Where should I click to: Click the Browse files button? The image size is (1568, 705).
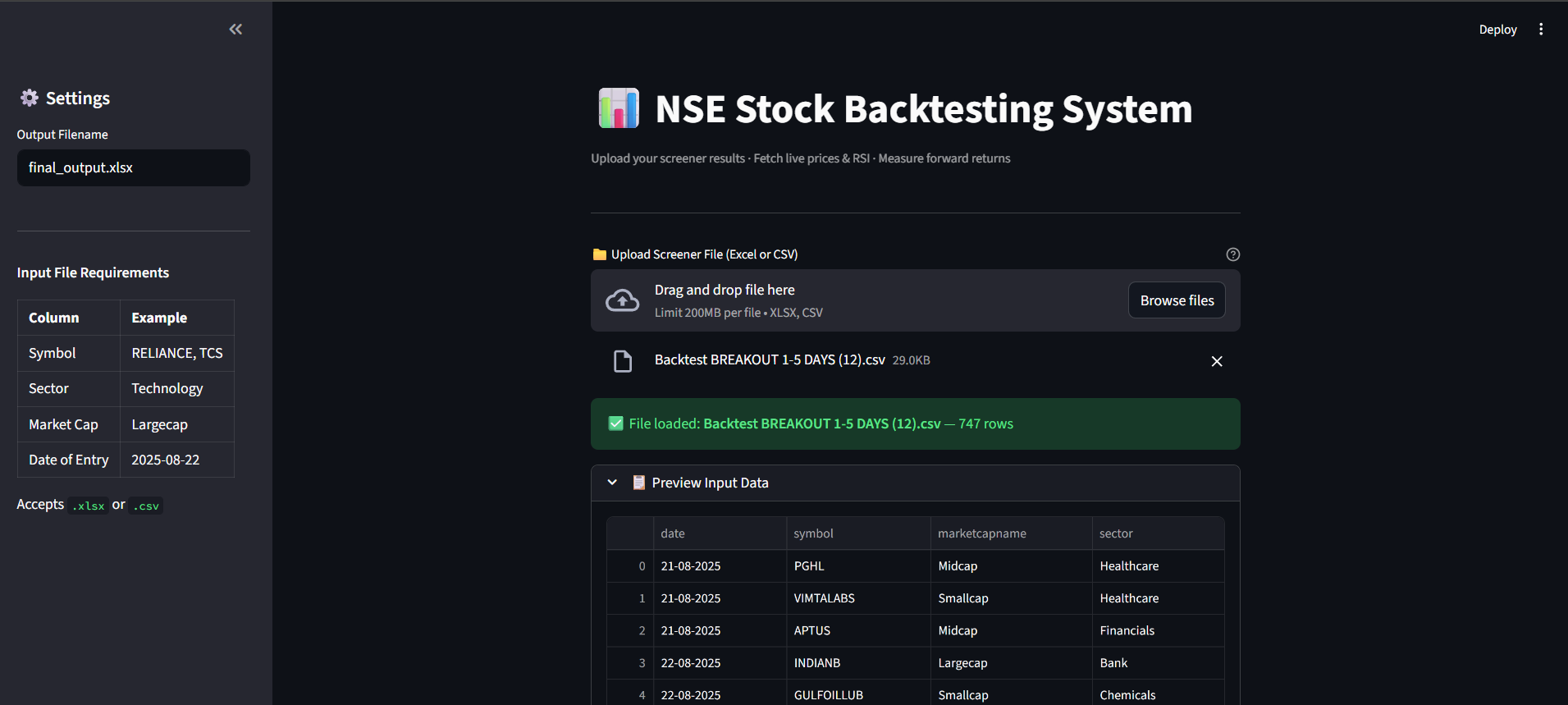click(1177, 300)
